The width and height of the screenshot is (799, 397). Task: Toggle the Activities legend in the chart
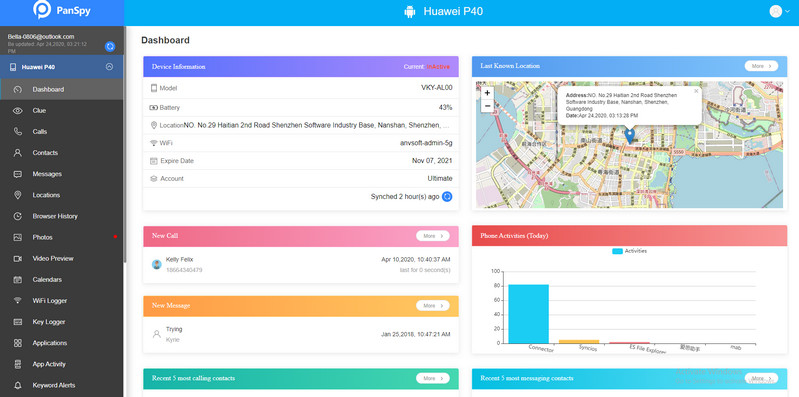[629, 251]
